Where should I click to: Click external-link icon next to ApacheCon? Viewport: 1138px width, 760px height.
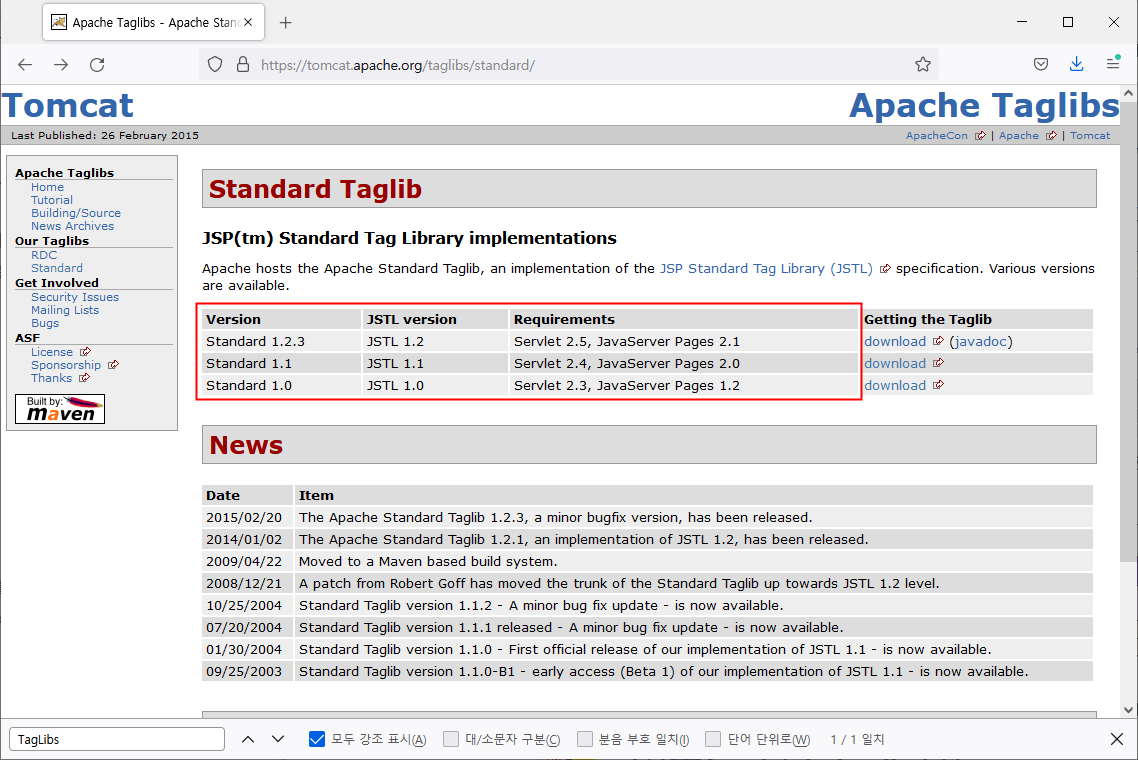tap(981, 136)
